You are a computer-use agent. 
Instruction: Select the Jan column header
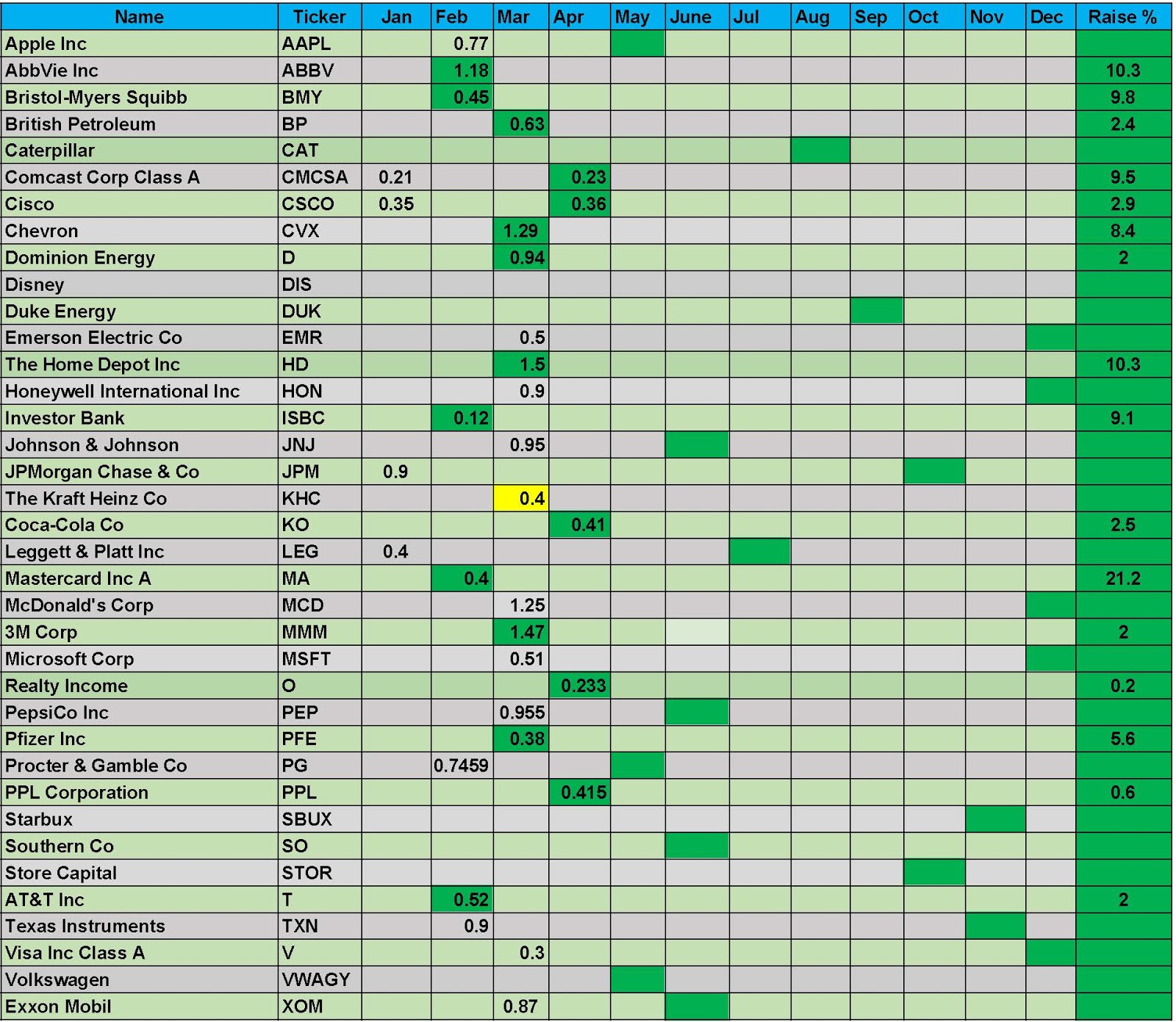tap(396, 16)
